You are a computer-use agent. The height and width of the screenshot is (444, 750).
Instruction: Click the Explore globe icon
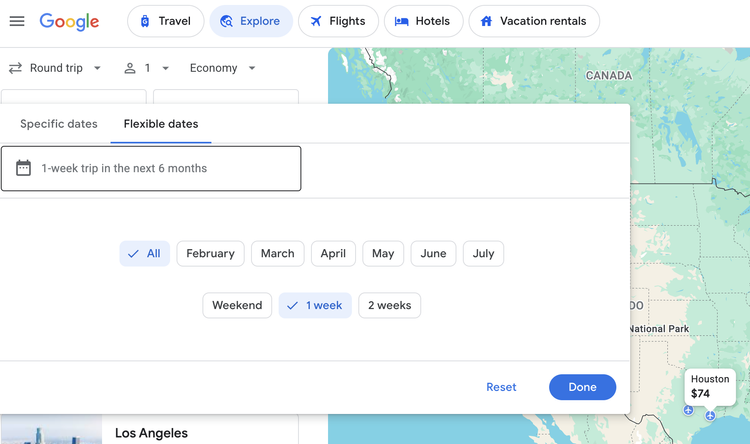point(226,21)
